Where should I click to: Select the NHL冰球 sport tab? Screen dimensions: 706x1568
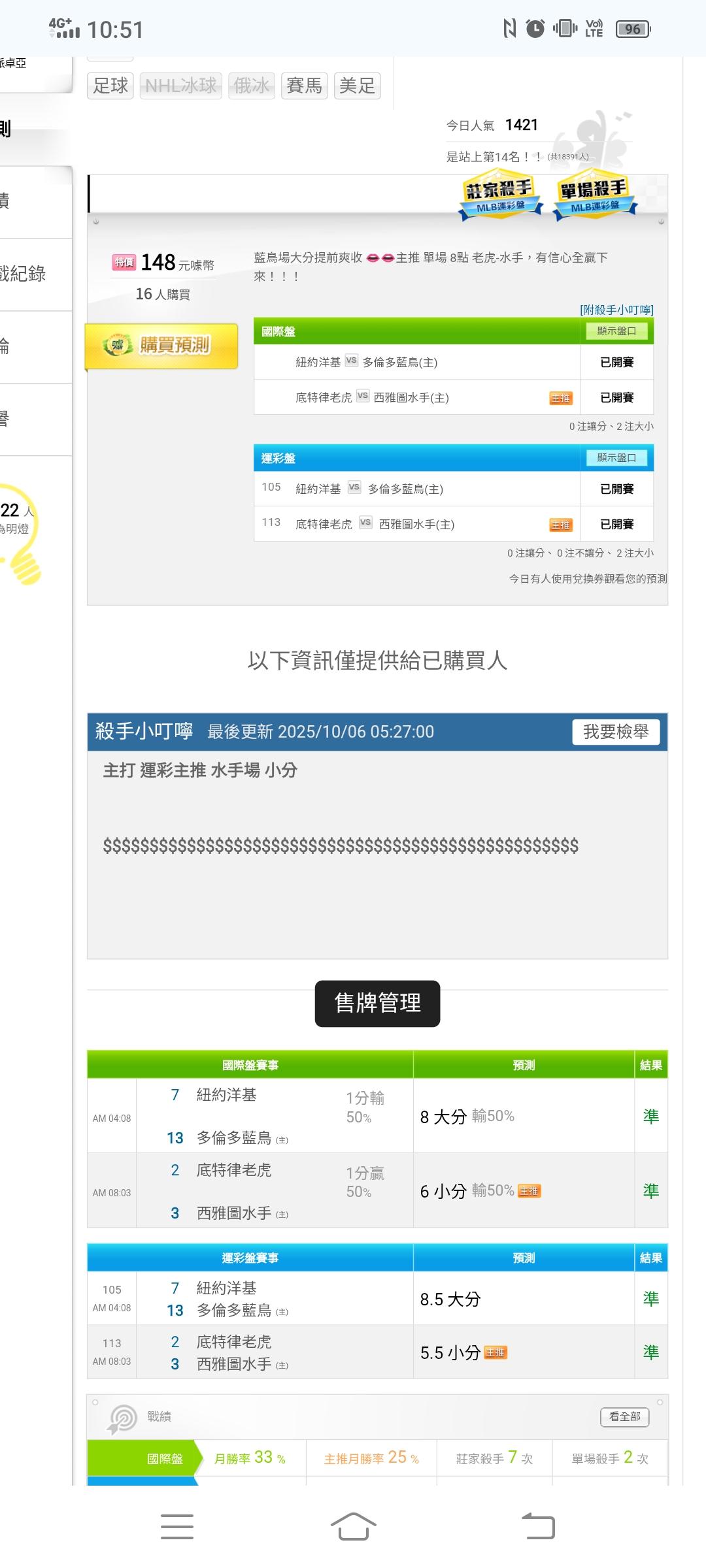pos(181,86)
